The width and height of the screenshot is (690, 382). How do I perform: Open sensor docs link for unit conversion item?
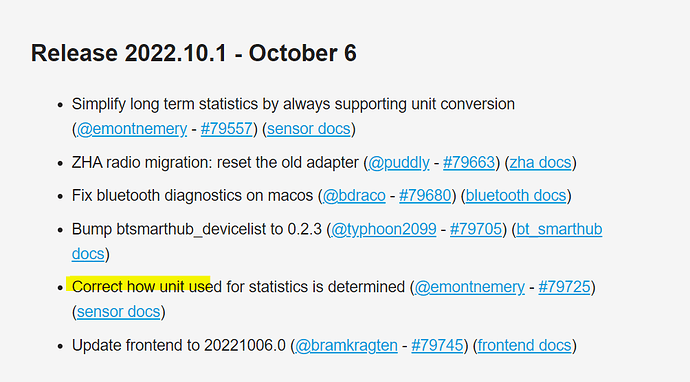click(309, 129)
